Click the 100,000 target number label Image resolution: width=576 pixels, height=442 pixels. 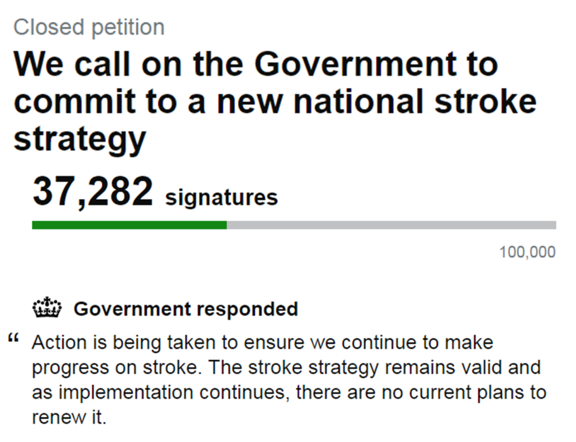click(528, 252)
